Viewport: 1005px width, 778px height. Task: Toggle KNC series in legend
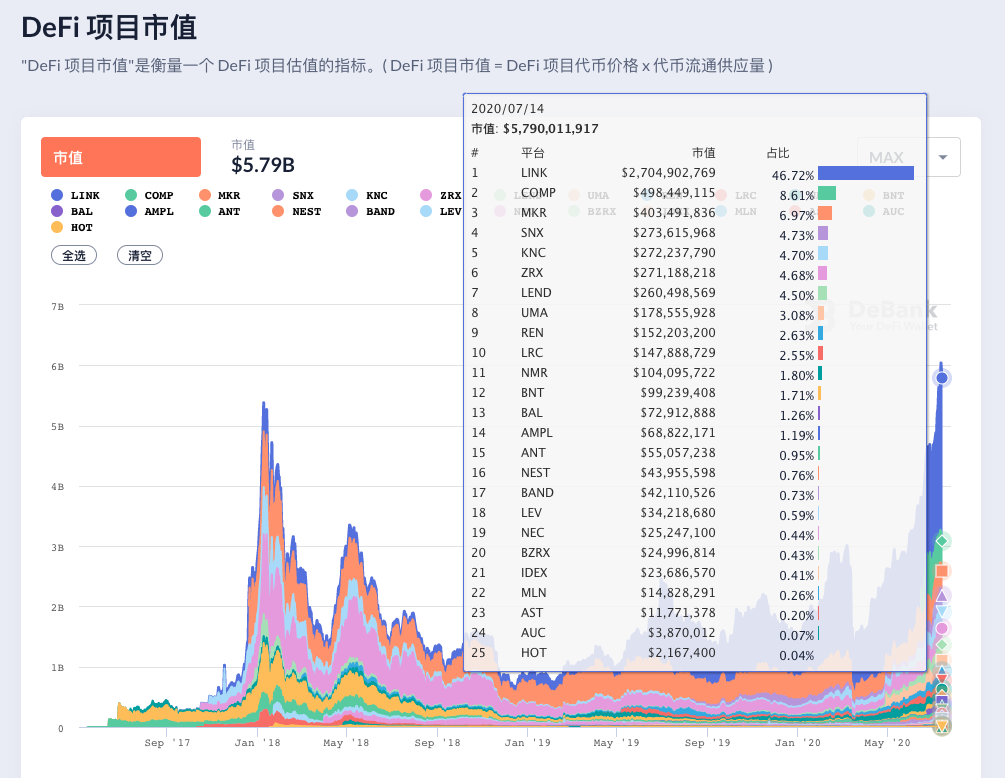tap(367, 195)
